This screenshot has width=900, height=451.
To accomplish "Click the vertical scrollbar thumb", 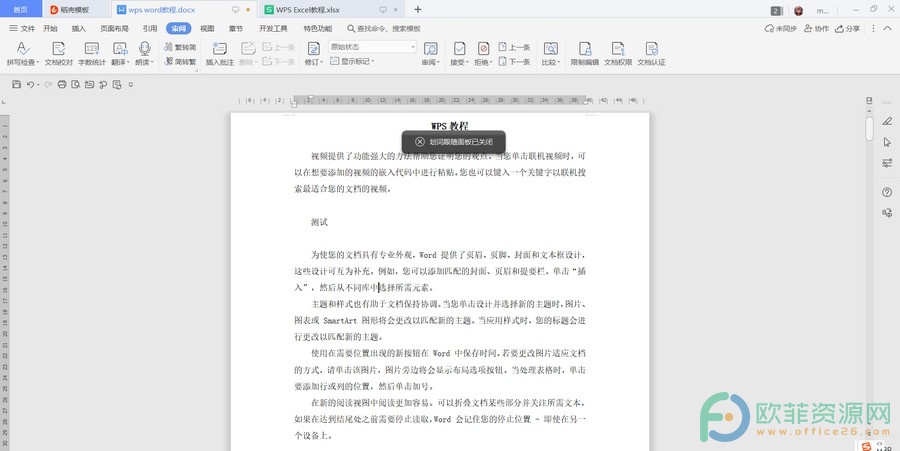I will tap(870, 129).
